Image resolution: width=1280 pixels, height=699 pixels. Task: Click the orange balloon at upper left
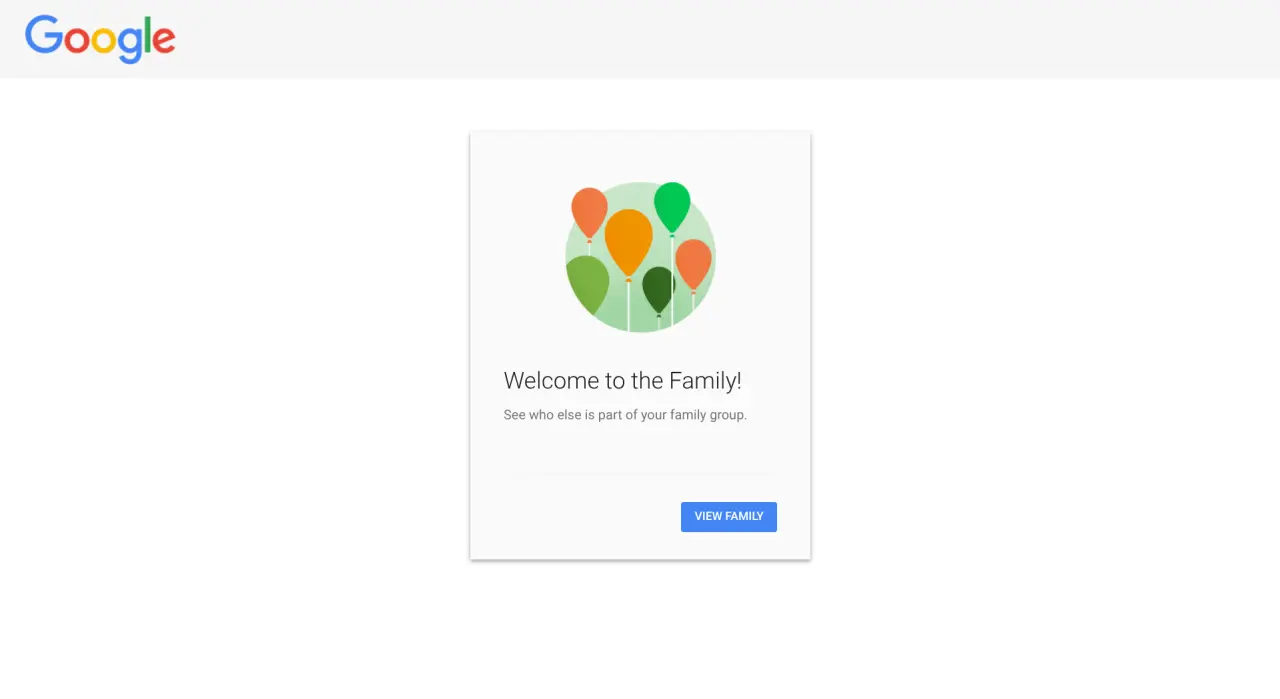pos(589,212)
